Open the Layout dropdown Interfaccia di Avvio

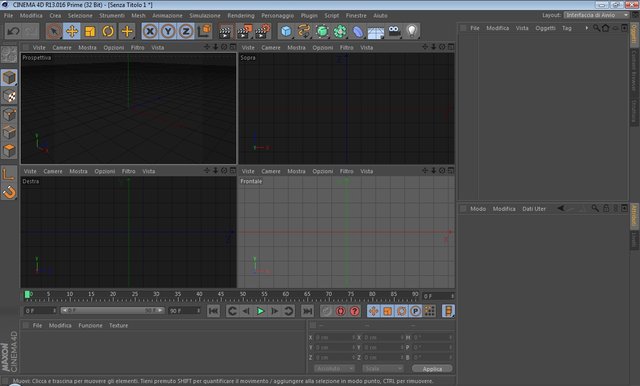click(x=596, y=15)
